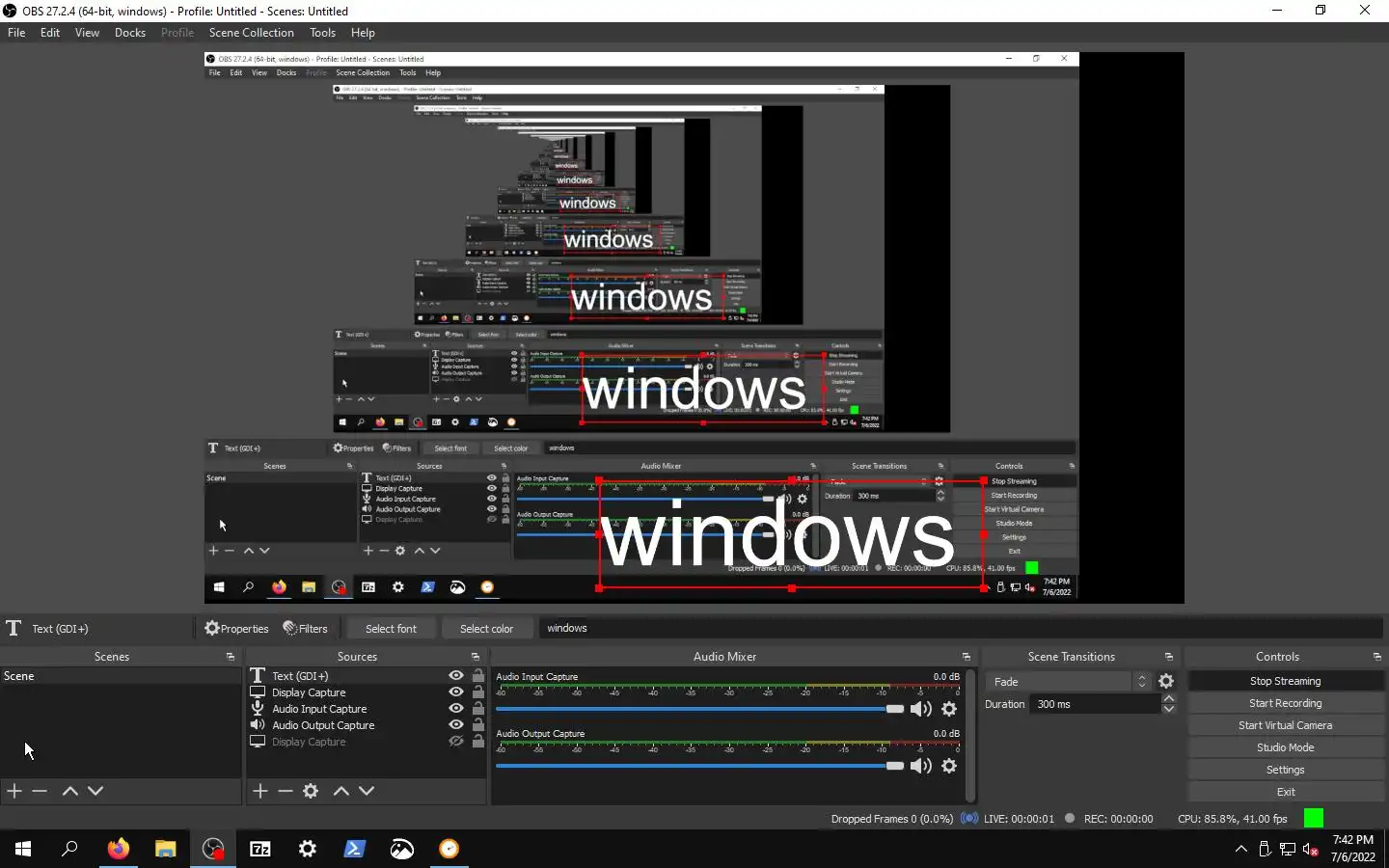Open 7-Zip from the taskbar
The width and height of the screenshot is (1389, 868).
[x=260, y=849]
